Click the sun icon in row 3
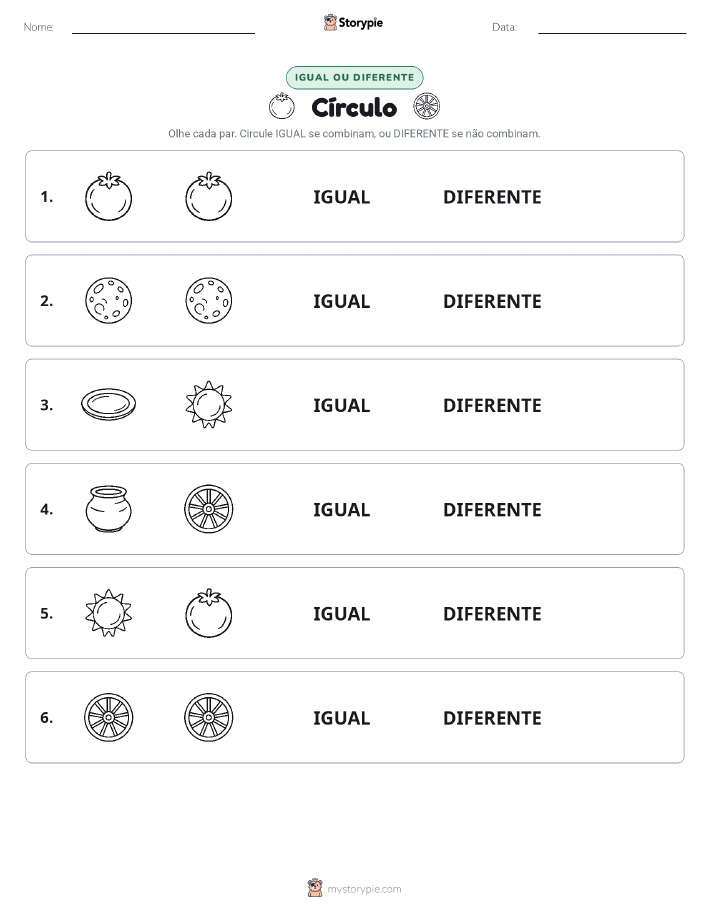Image resolution: width=709 pixels, height=917 pixels. tap(209, 404)
